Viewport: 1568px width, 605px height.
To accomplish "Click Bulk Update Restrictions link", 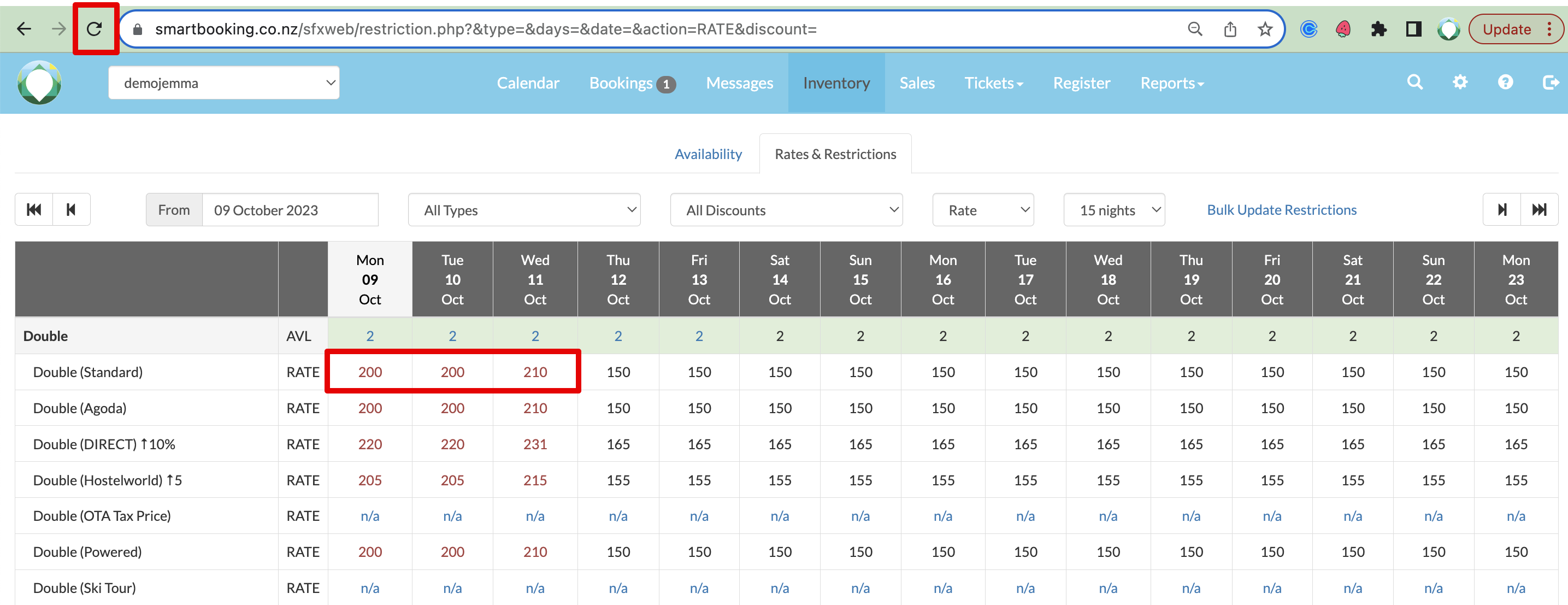I will pos(1281,210).
